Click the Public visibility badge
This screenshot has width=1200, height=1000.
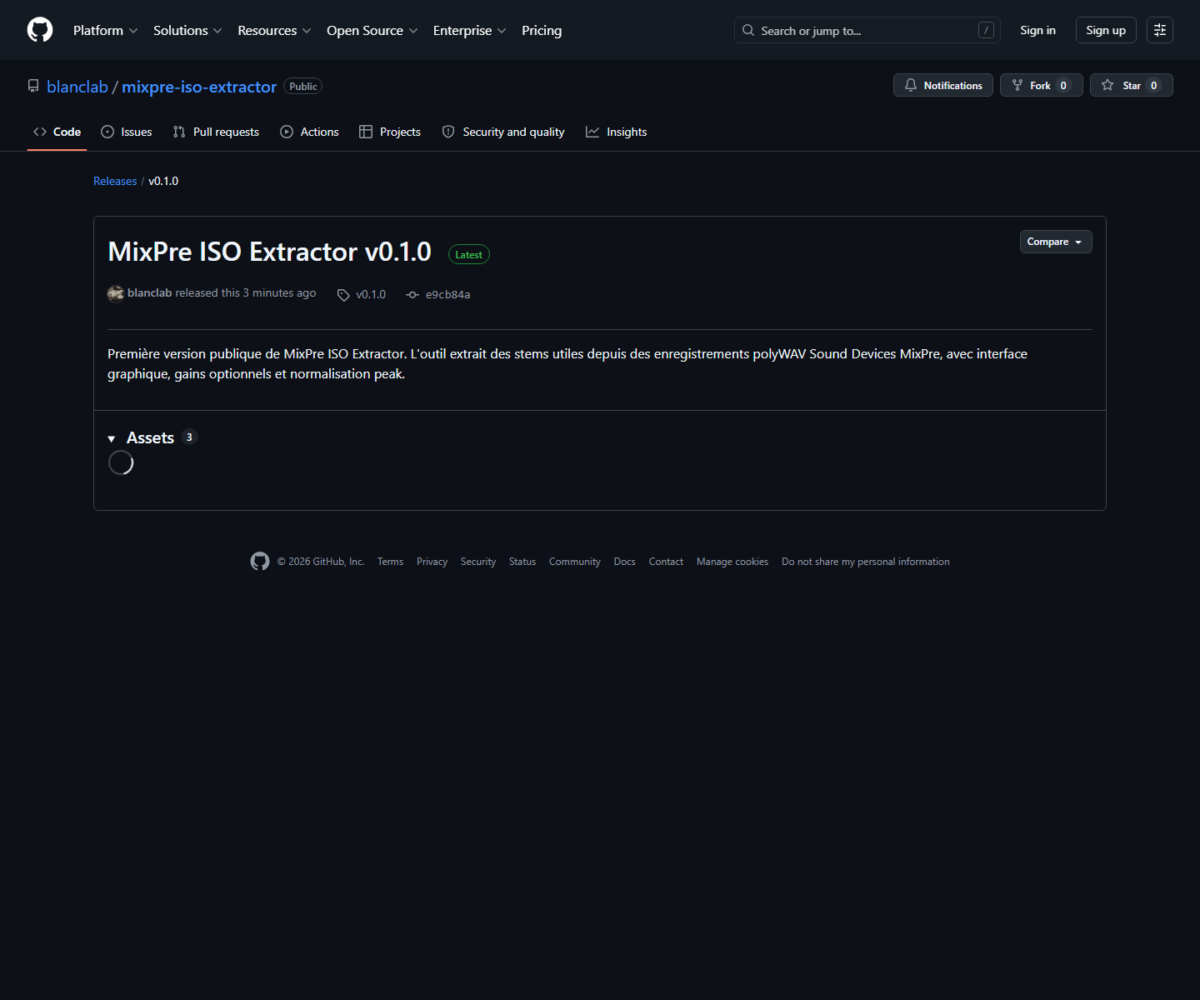pyautogui.click(x=303, y=87)
